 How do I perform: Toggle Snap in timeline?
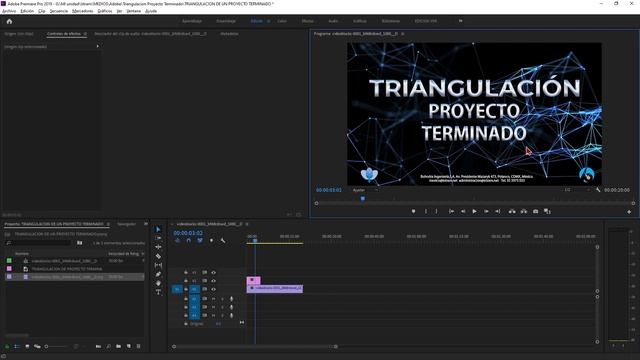tap(189, 240)
